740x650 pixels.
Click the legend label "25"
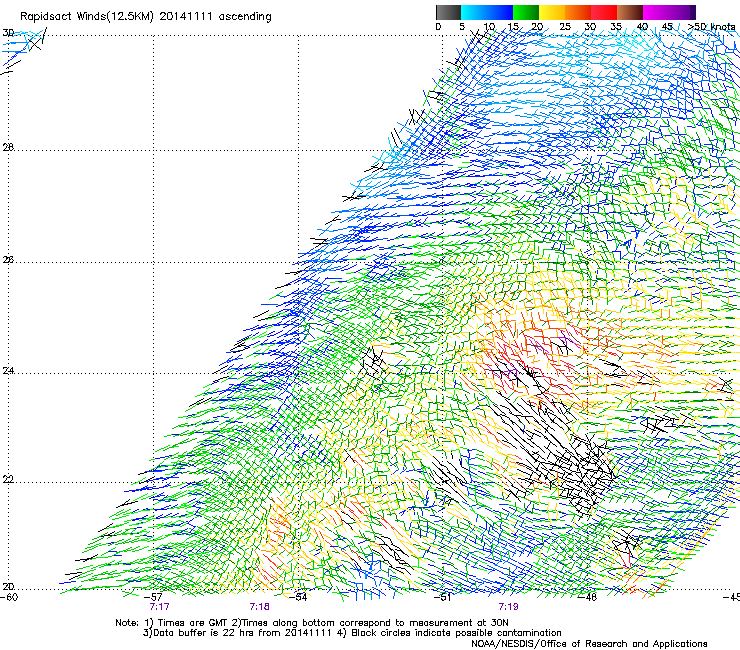[565, 27]
